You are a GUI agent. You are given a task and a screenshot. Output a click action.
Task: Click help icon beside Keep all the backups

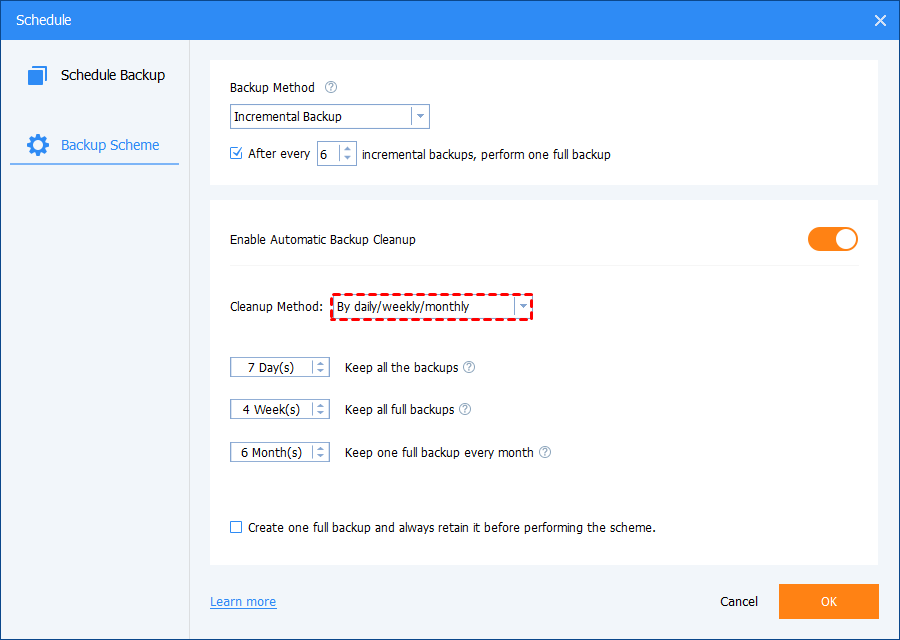(x=469, y=367)
